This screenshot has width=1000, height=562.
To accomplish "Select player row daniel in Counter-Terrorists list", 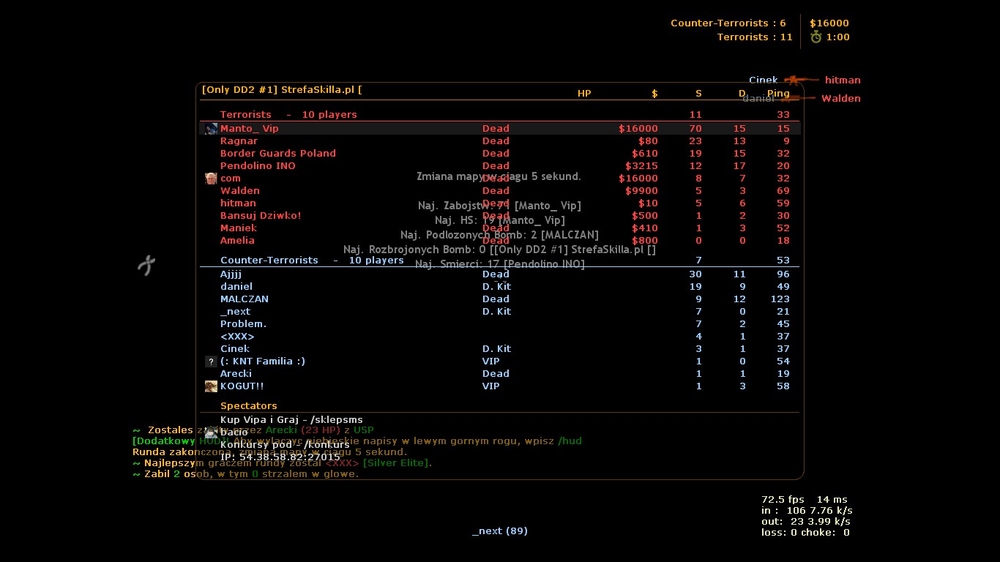I will 499,287.
